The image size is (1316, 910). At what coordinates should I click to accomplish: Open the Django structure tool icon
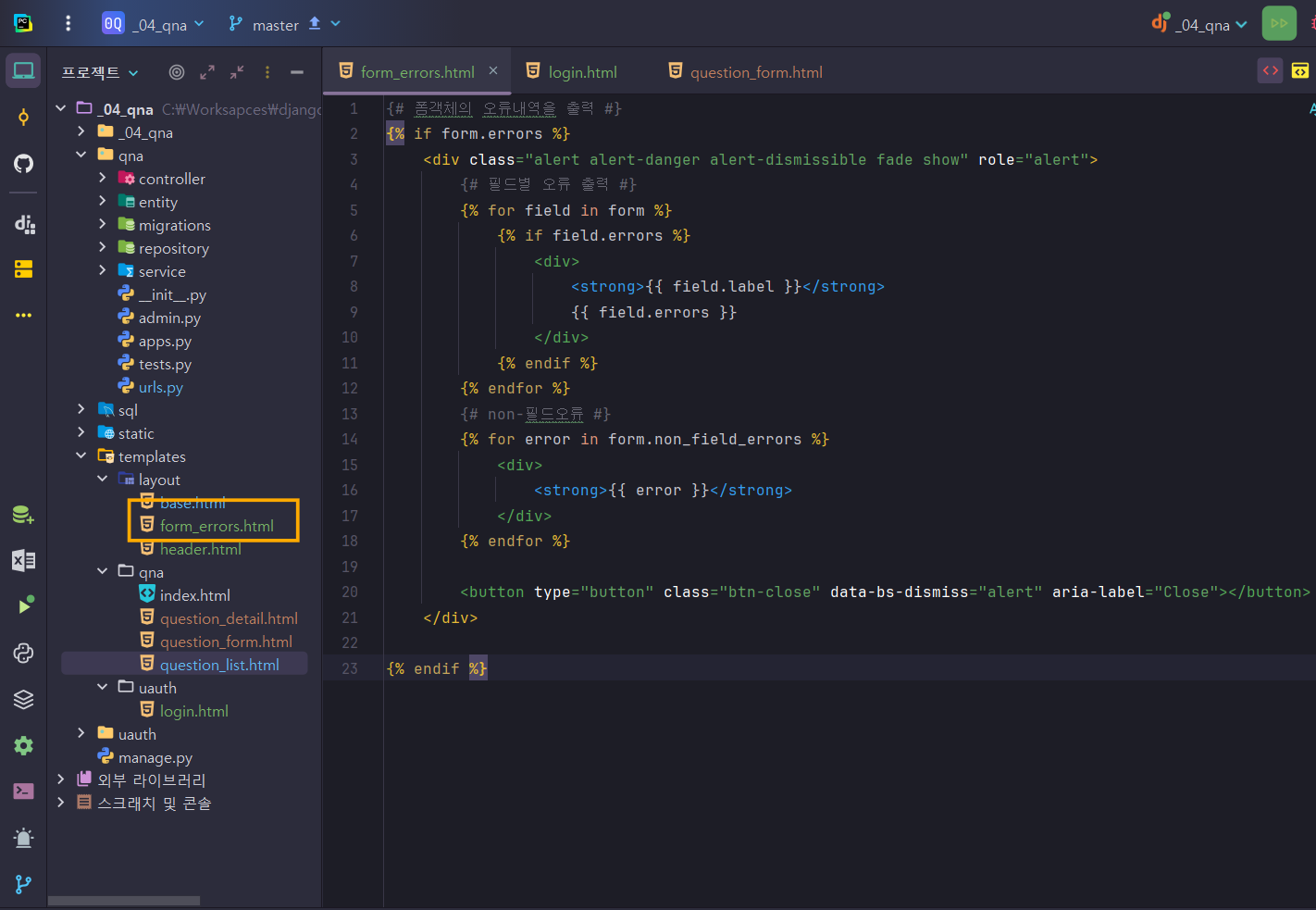coord(24,223)
